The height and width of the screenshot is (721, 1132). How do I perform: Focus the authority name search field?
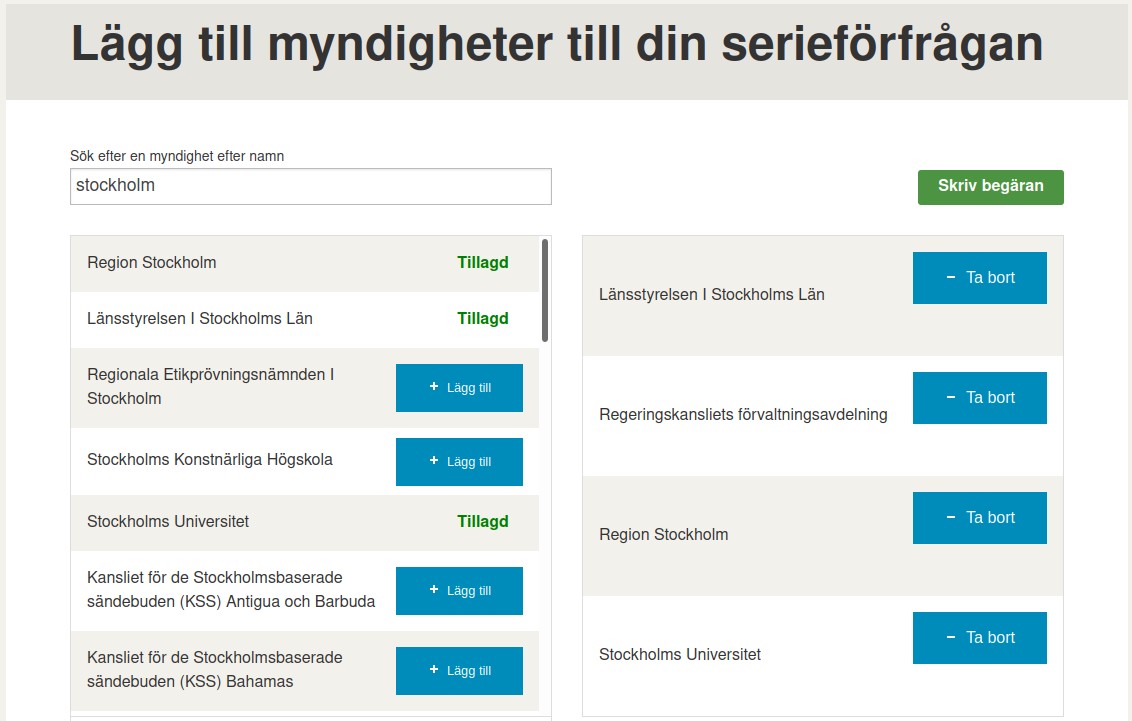(x=310, y=186)
